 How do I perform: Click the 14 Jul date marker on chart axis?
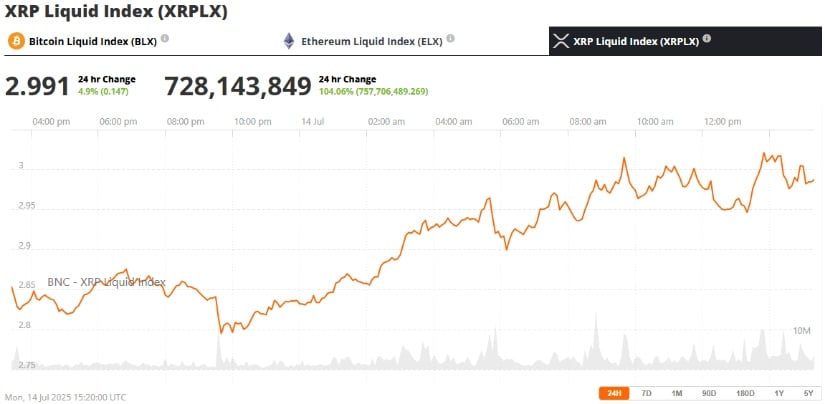point(312,122)
